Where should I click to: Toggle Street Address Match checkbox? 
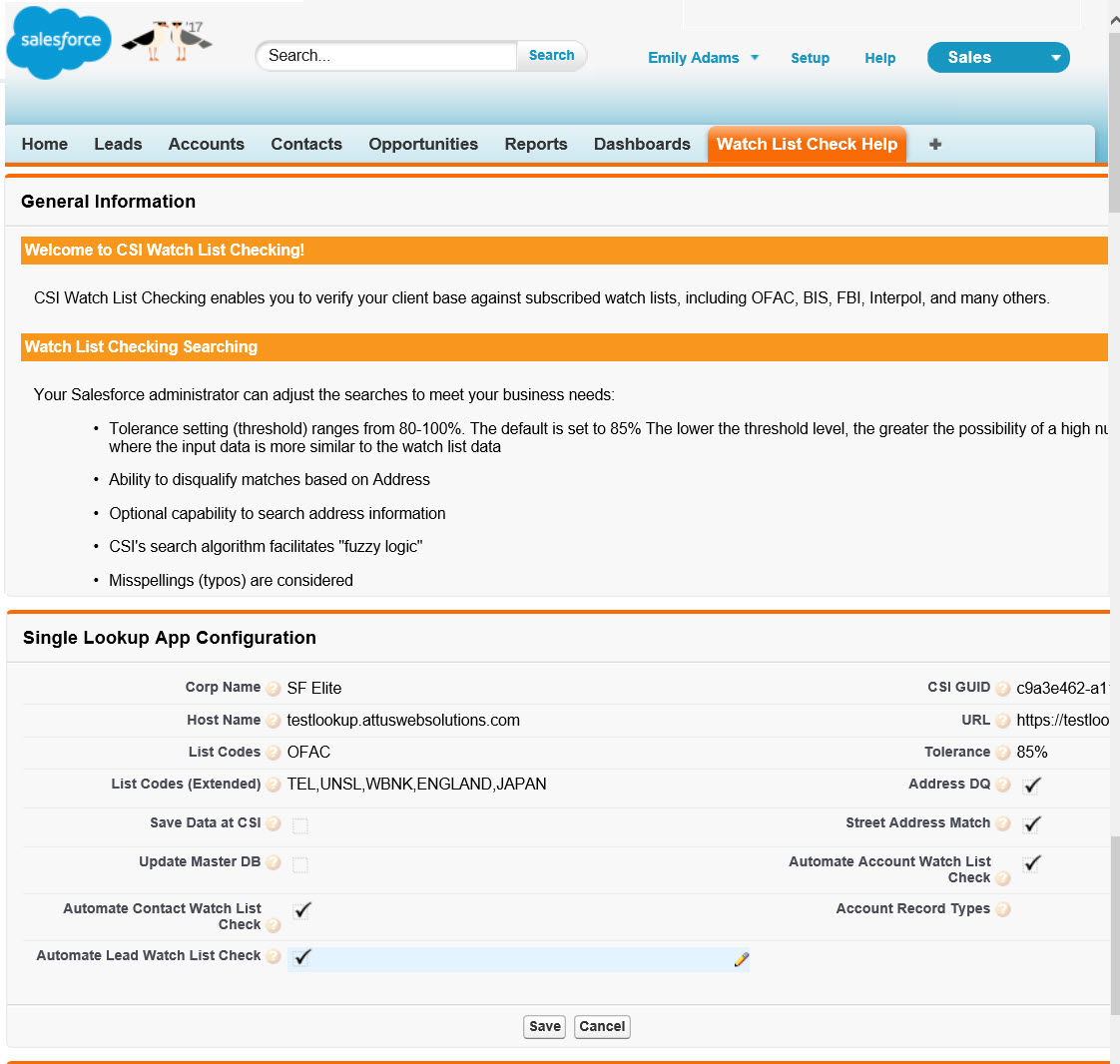coord(1032,824)
